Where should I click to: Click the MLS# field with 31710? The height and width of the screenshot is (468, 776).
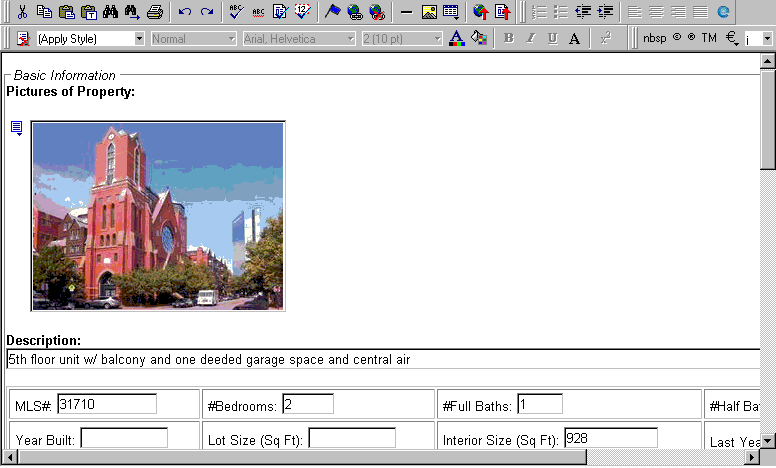coord(107,404)
